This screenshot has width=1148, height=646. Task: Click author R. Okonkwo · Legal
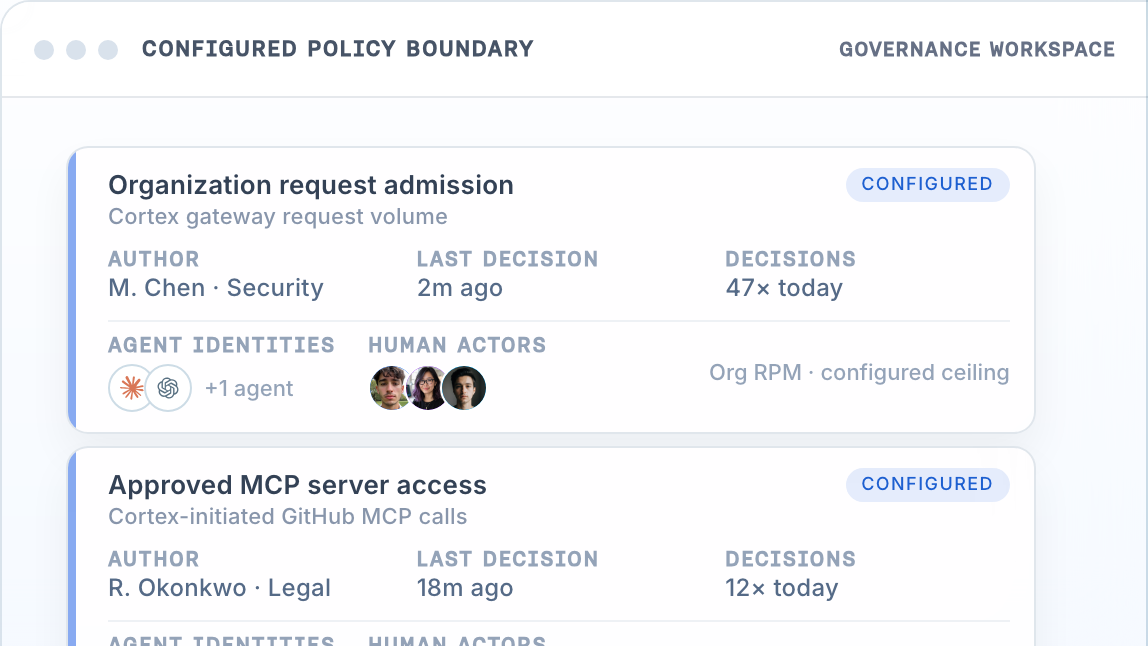click(220, 588)
